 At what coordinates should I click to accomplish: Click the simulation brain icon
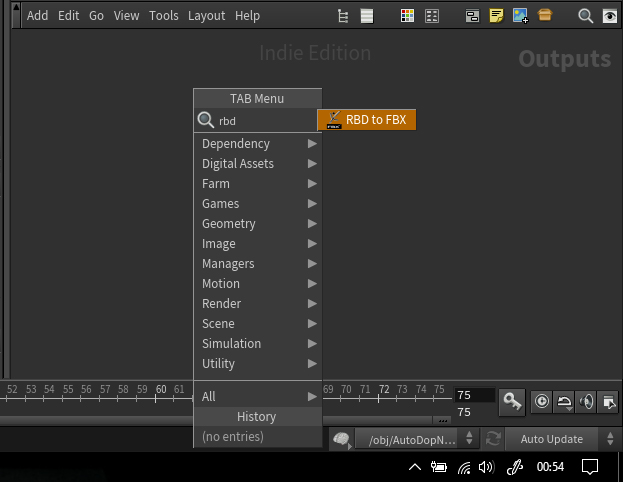coord(342,439)
